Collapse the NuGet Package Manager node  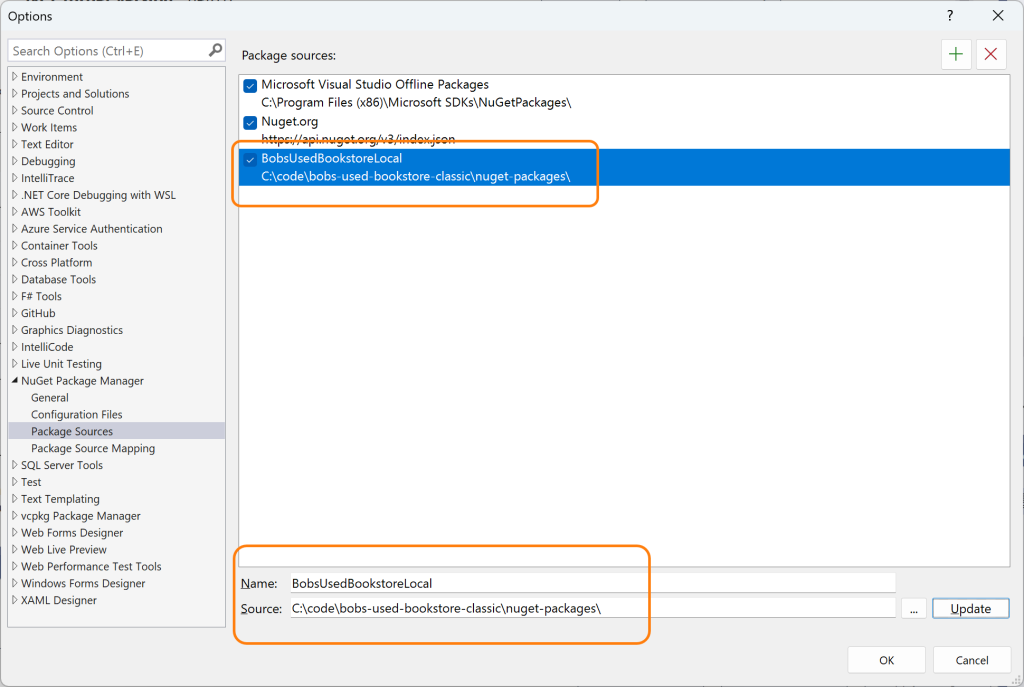coord(13,380)
